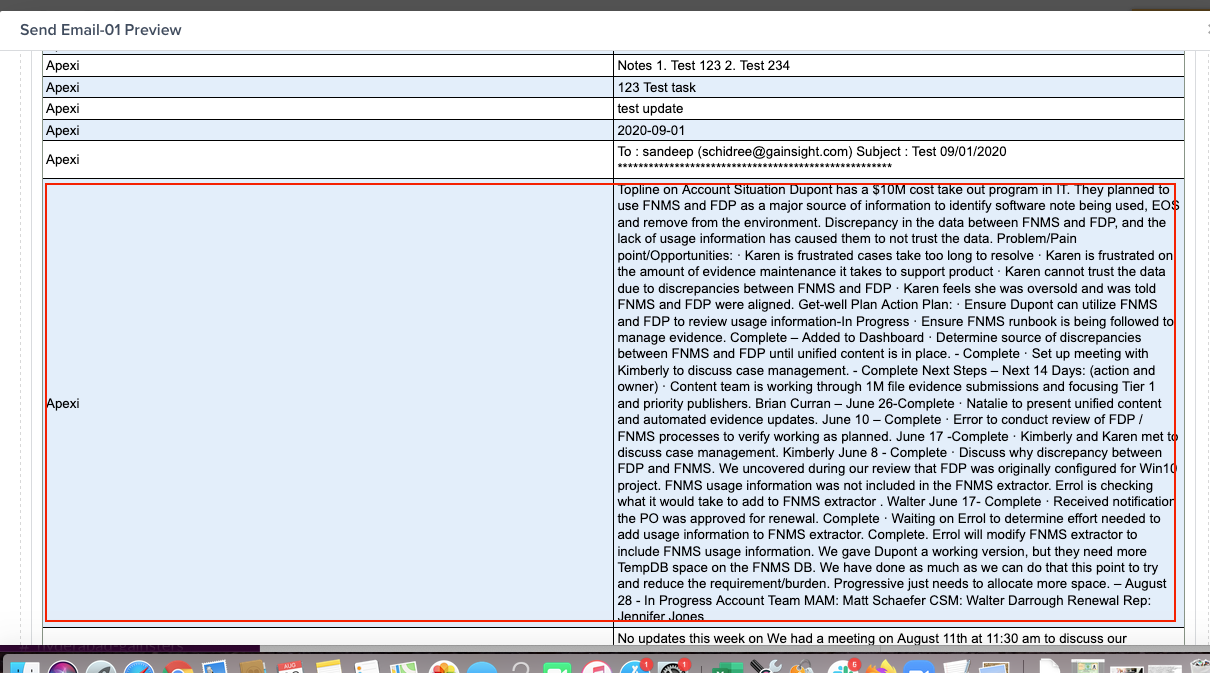Click the Apexi cell beside the "To : sandeep" row
1210x673 pixels.
[x=328, y=159]
